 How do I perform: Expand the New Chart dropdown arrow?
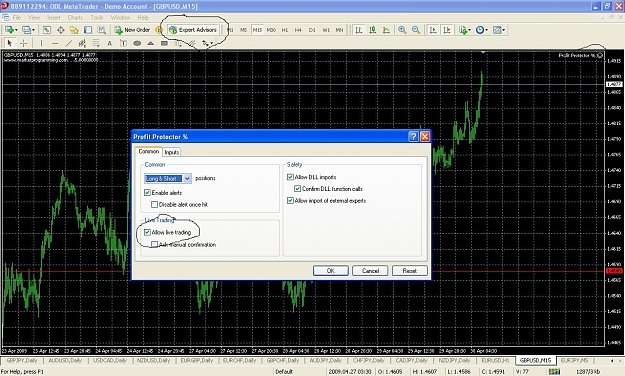pyautogui.click(x=16, y=30)
